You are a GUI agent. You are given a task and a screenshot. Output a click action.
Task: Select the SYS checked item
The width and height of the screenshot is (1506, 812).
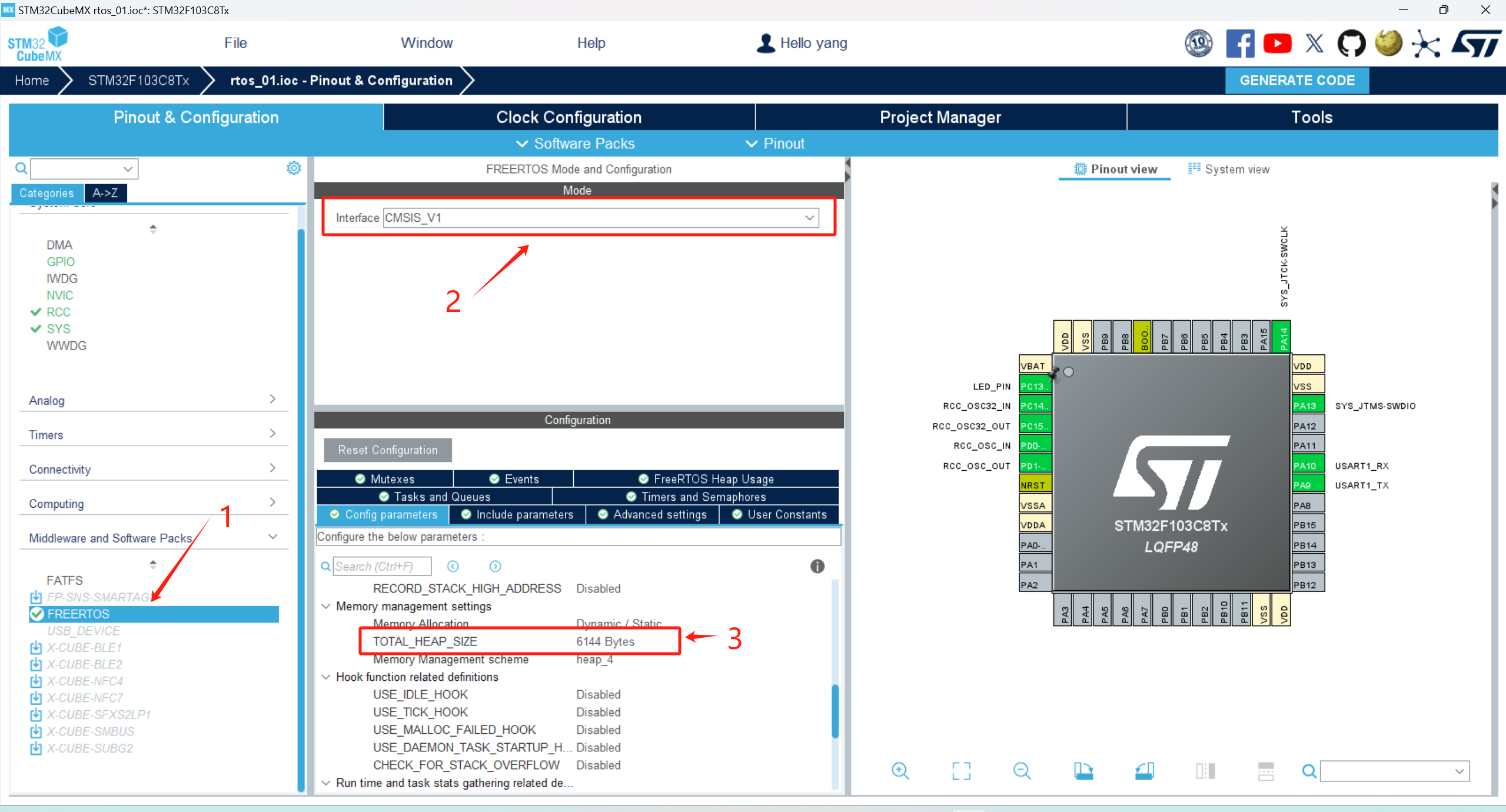coord(58,329)
